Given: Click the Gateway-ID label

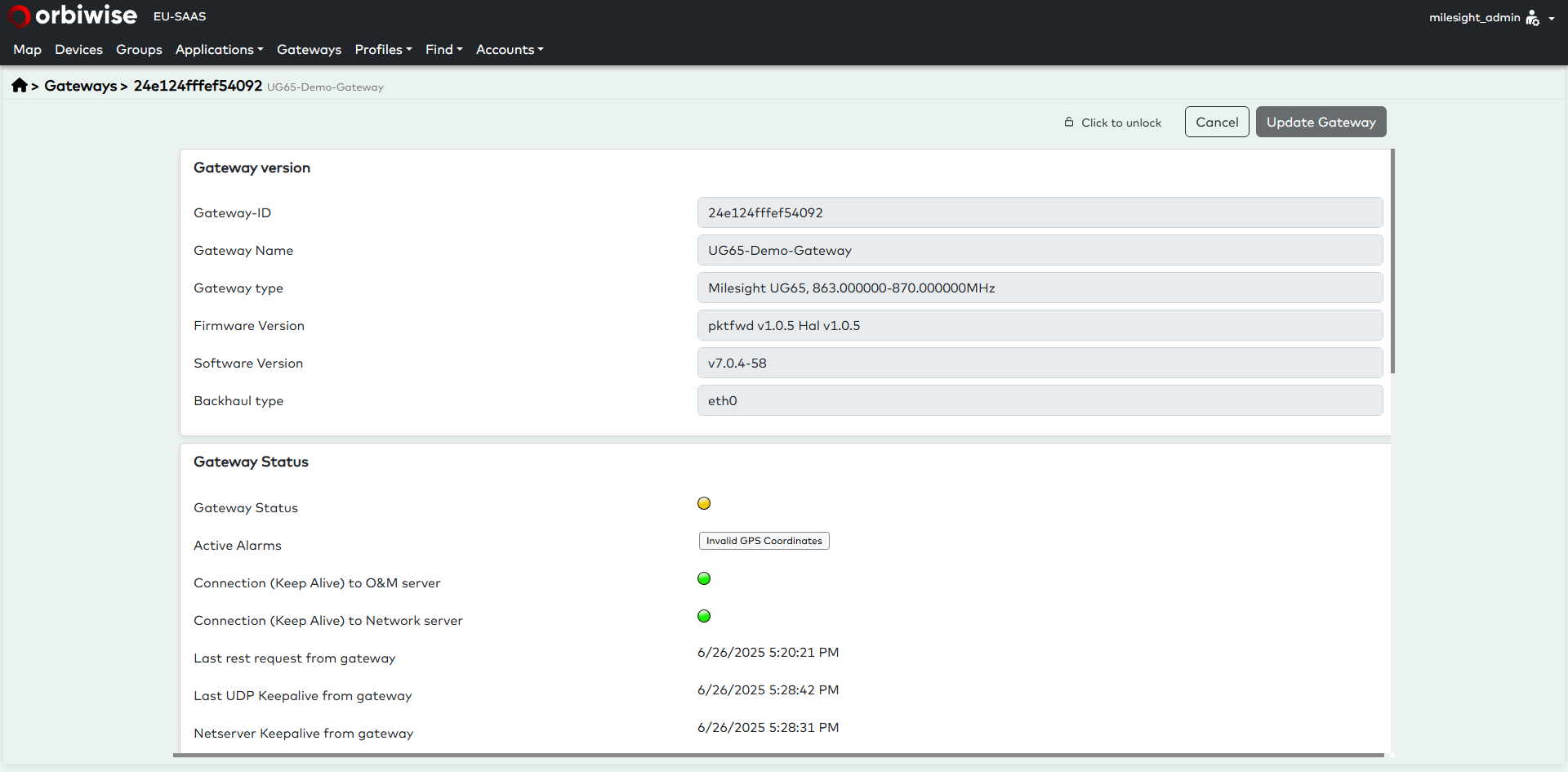Looking at the screenshot, I should tap(232, 213).
